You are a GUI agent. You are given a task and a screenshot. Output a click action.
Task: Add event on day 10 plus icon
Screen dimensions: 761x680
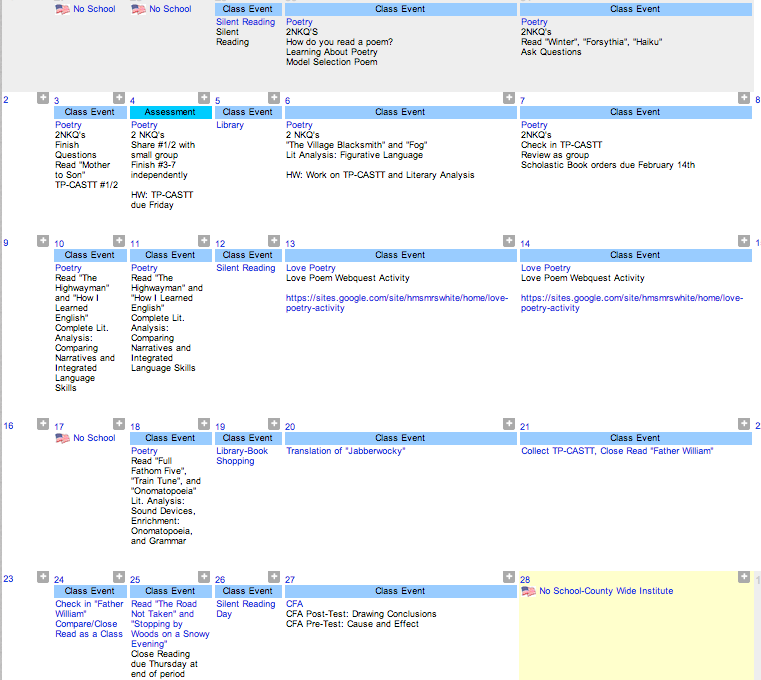[119, 241]
